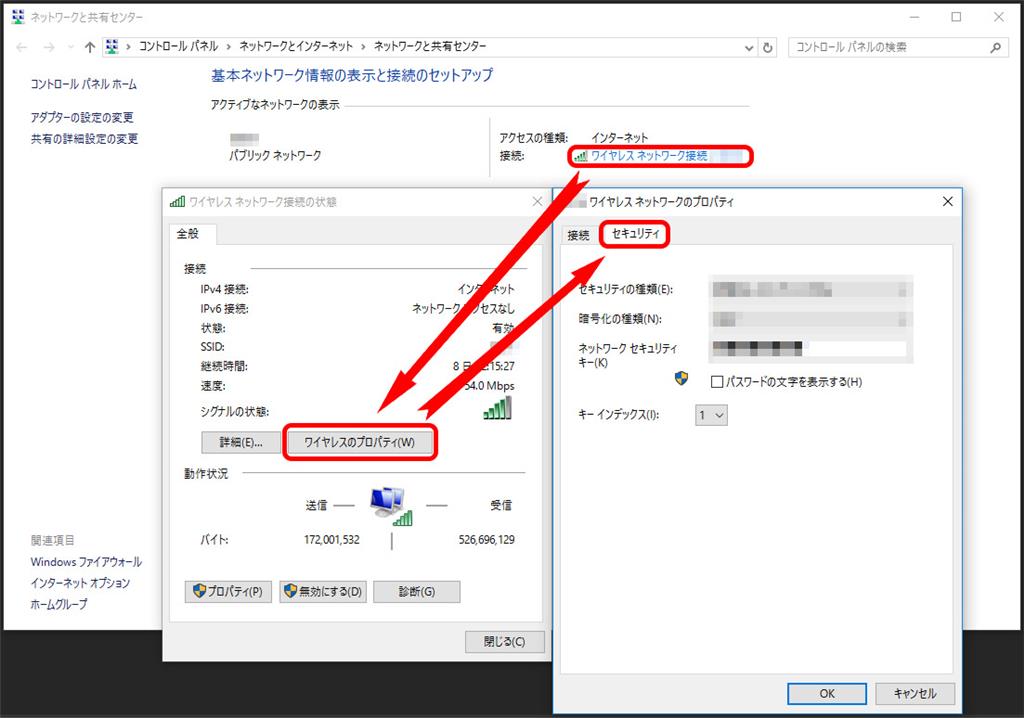The image size is (1024, 718).
Task: Open アダプターの設定の変更 link
Action: tap(82, 118)
